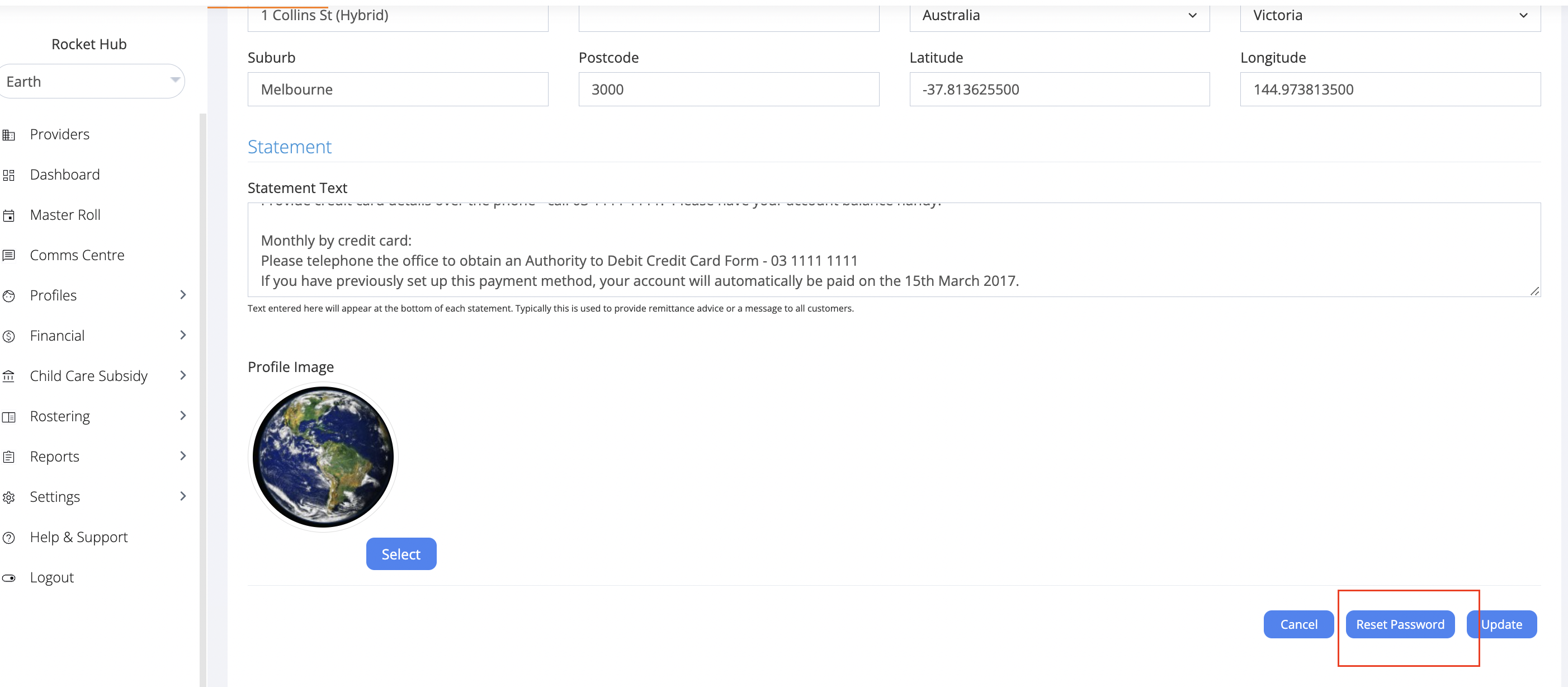
Task: Expand the Financial submenu chevron
Action: coord(183,335)
